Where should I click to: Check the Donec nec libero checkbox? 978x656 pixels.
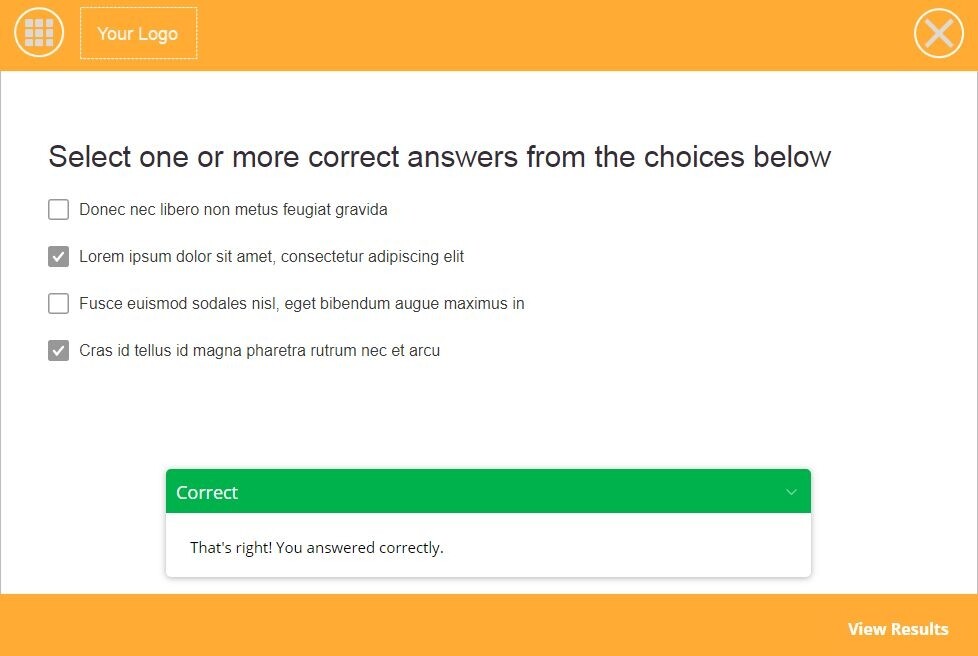59,210
